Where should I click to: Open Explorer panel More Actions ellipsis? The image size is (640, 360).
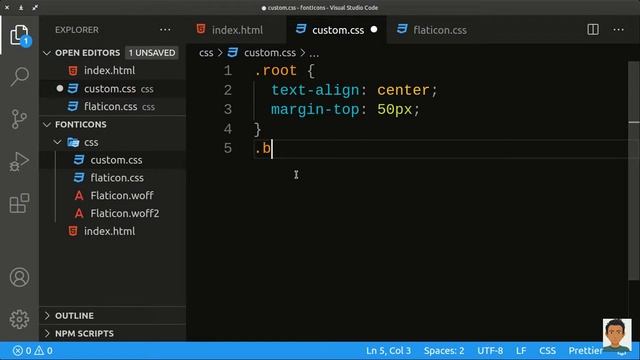click(165, 30)
